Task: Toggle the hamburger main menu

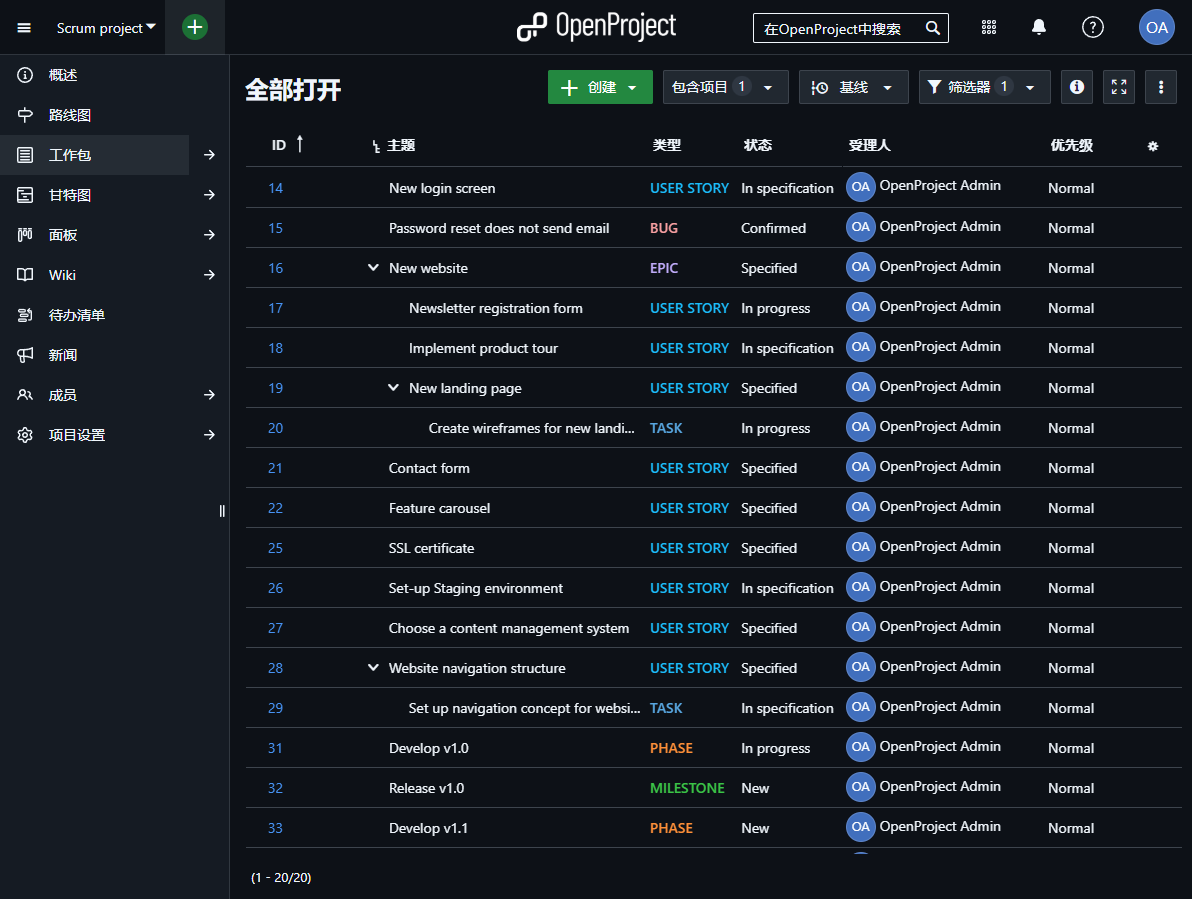Action: (24, 28)
